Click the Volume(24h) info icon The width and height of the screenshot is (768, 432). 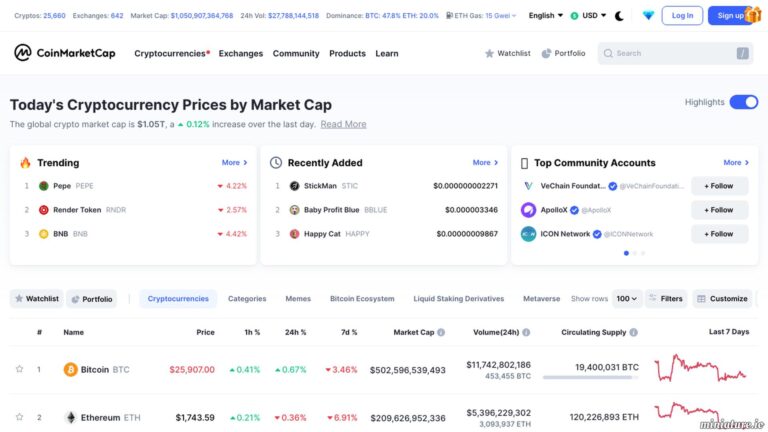[x=526, y=332]
